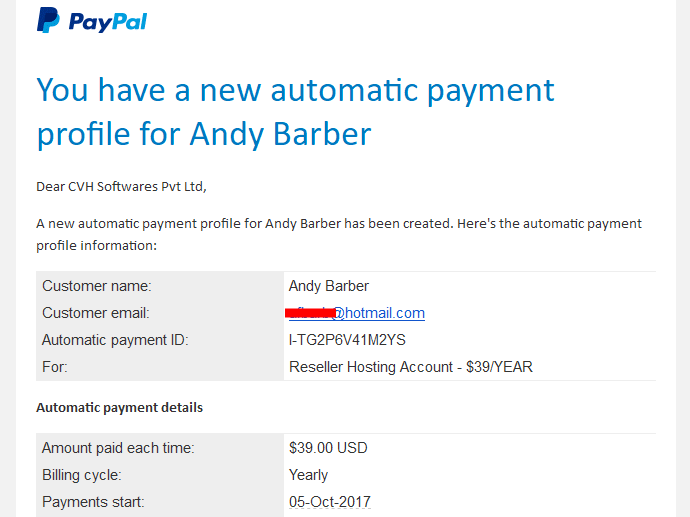690x517 pixels.
Task: Click the new automatic payment profile headline
Action: [295, 112]
